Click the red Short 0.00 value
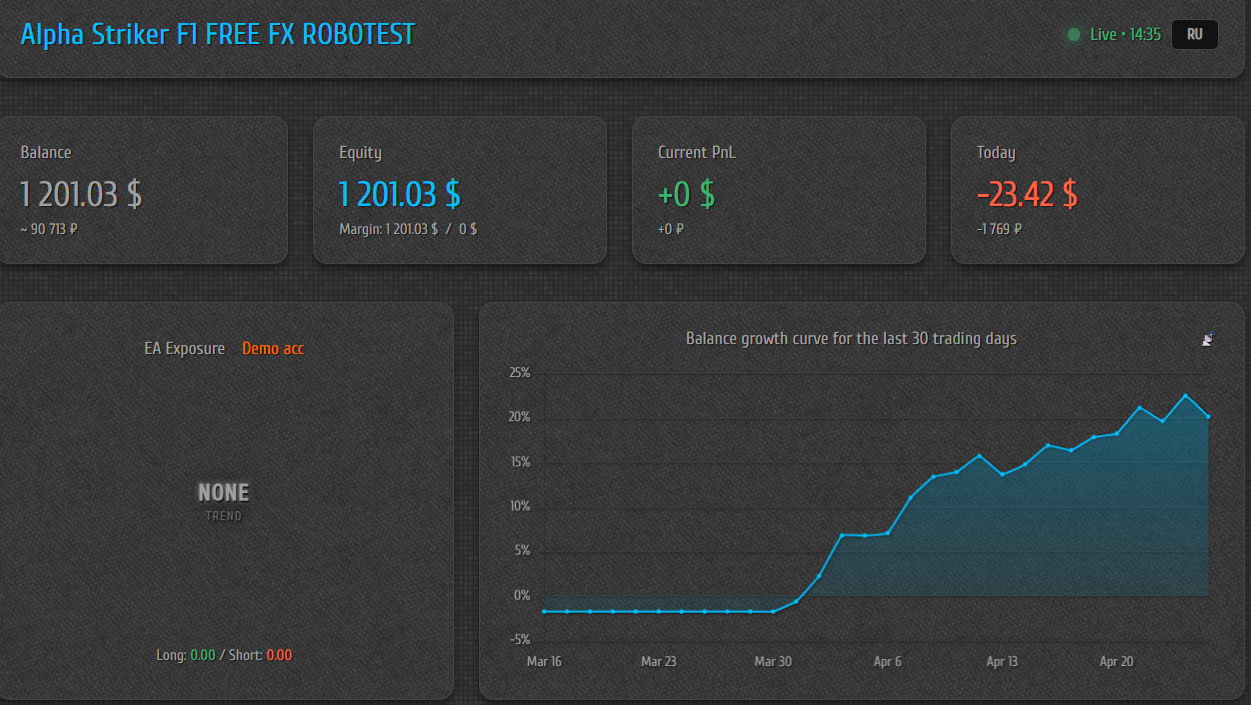1251x705 pixels. click(x=279, y=655)
